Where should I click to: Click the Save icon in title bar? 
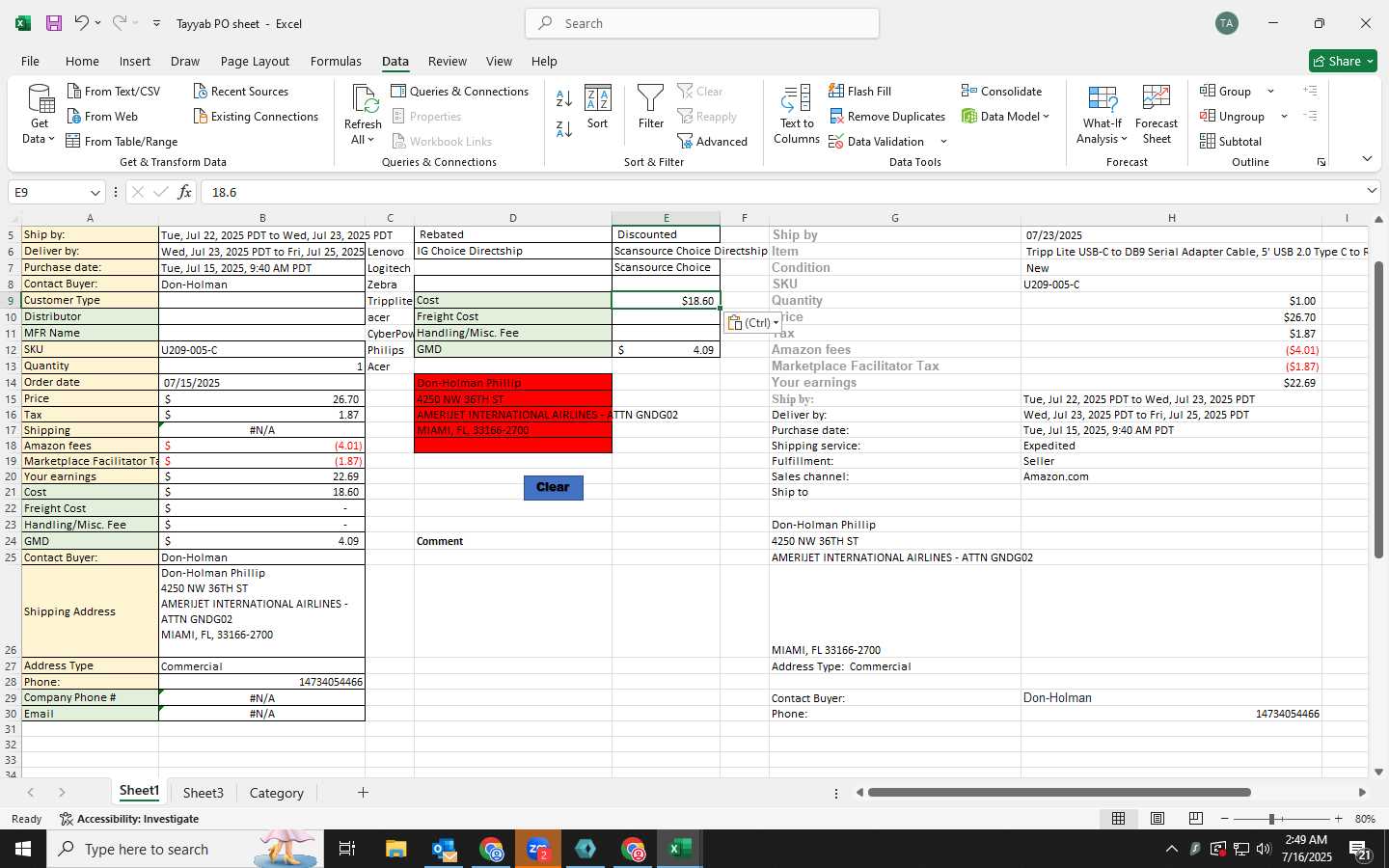point(54,23)
